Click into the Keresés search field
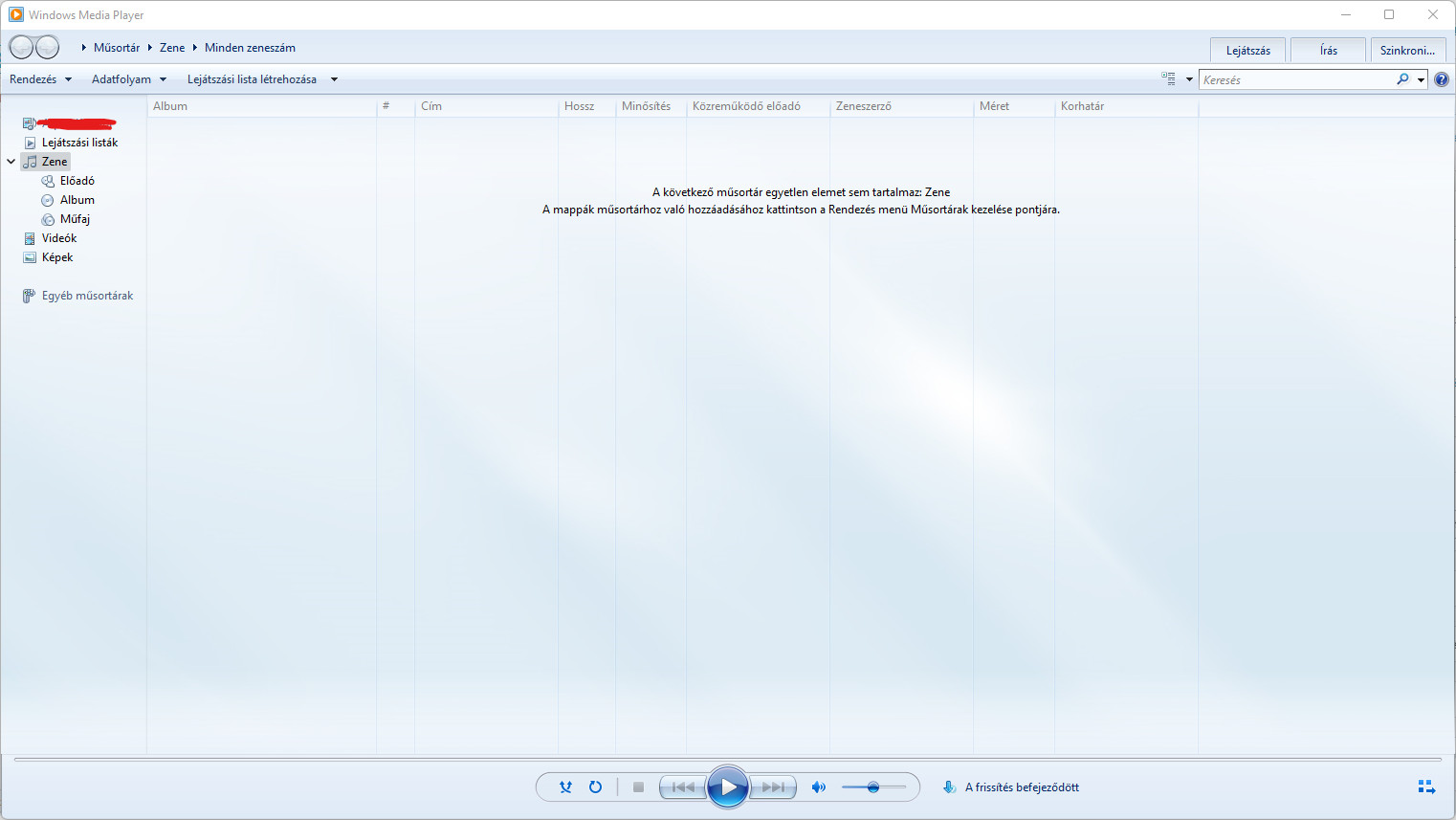Image resolution: width=1456 pixels, height=820 pixels. pos(1295,80)
